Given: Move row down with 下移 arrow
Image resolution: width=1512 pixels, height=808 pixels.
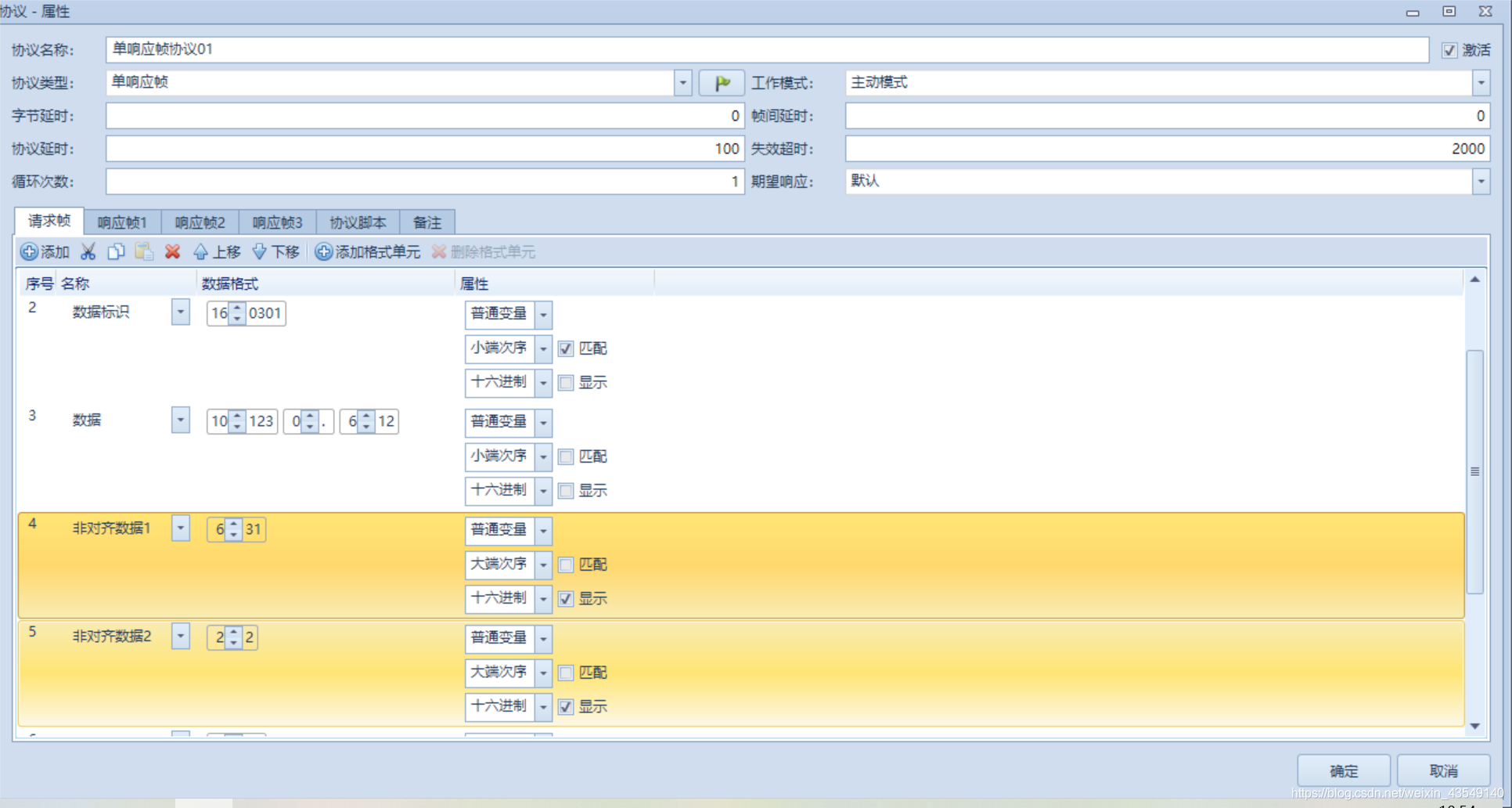Looking at the screenshot, I should [275, 252].
